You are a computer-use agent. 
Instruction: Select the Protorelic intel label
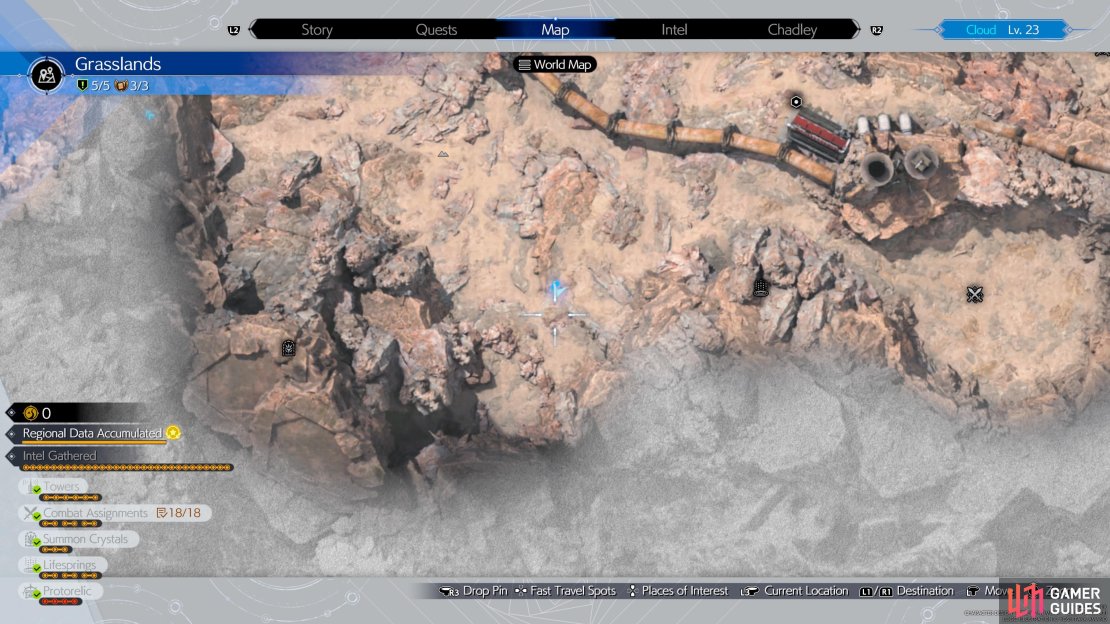pos(67,591)
